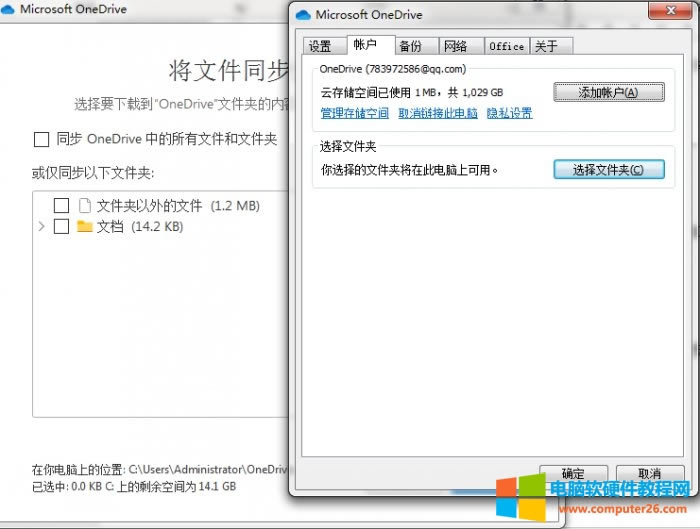Expand the 文档 folder tree node
700x529 pixels.
tap(41, 227)
